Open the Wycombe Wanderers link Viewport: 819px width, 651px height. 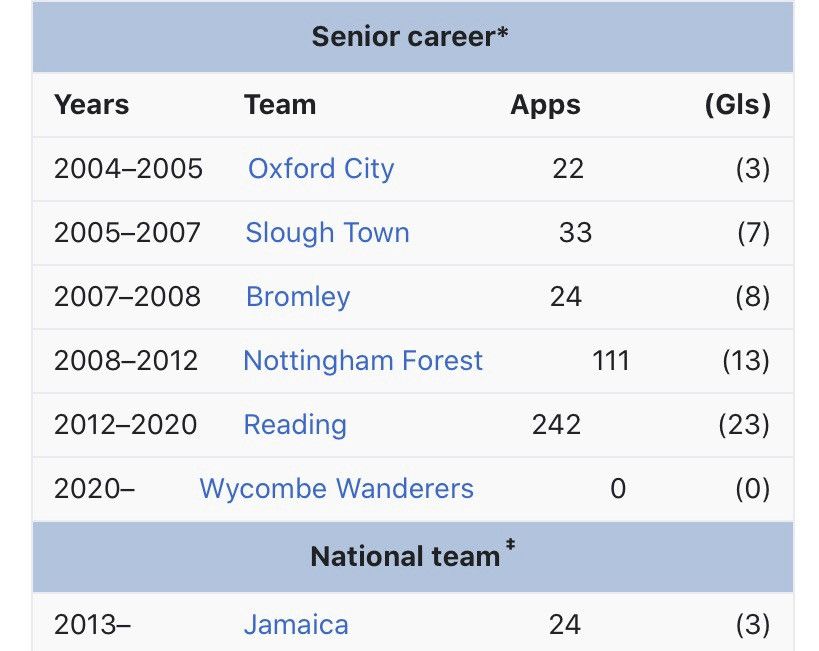click(x=337, y=489)
